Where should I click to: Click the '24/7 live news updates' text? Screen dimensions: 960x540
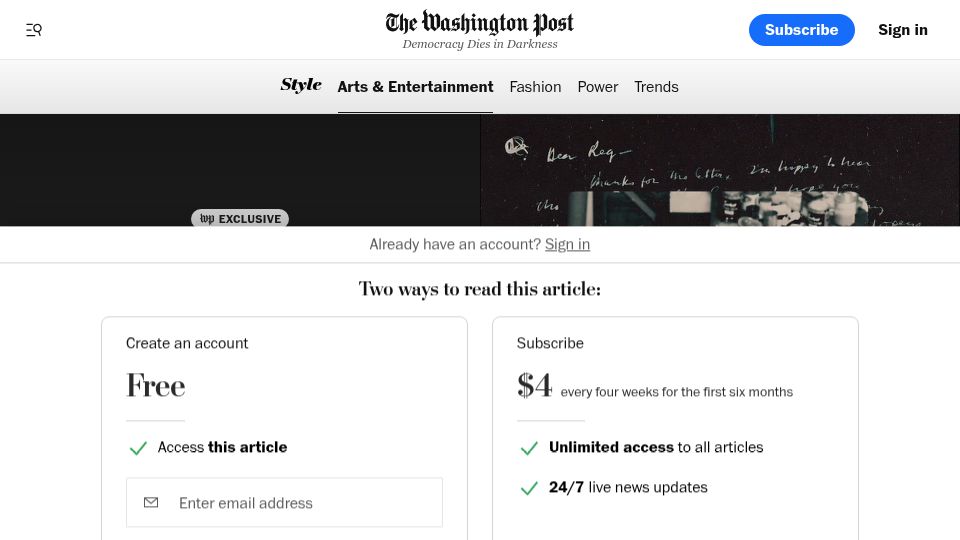628,487
